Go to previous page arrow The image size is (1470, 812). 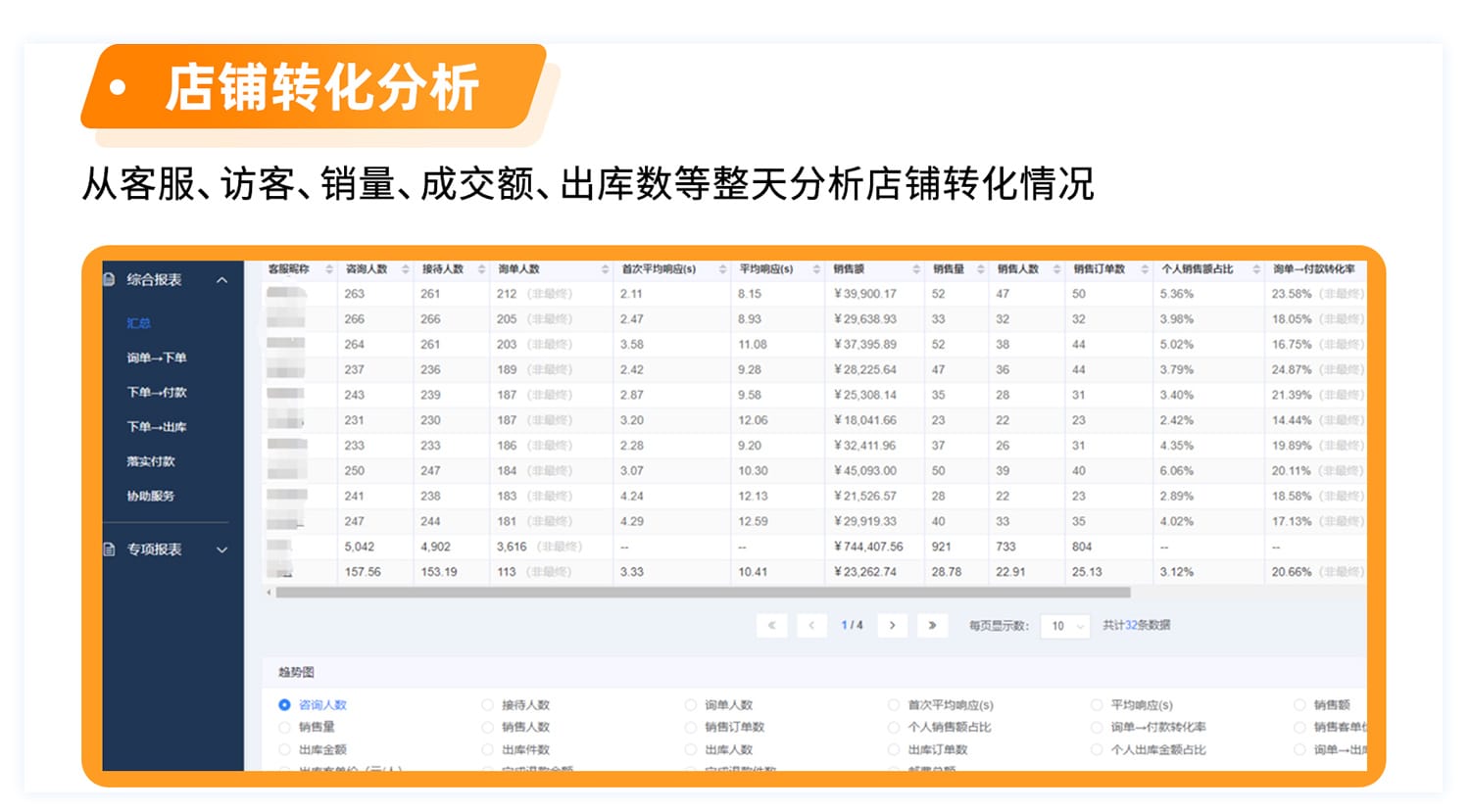click(811, 625)
